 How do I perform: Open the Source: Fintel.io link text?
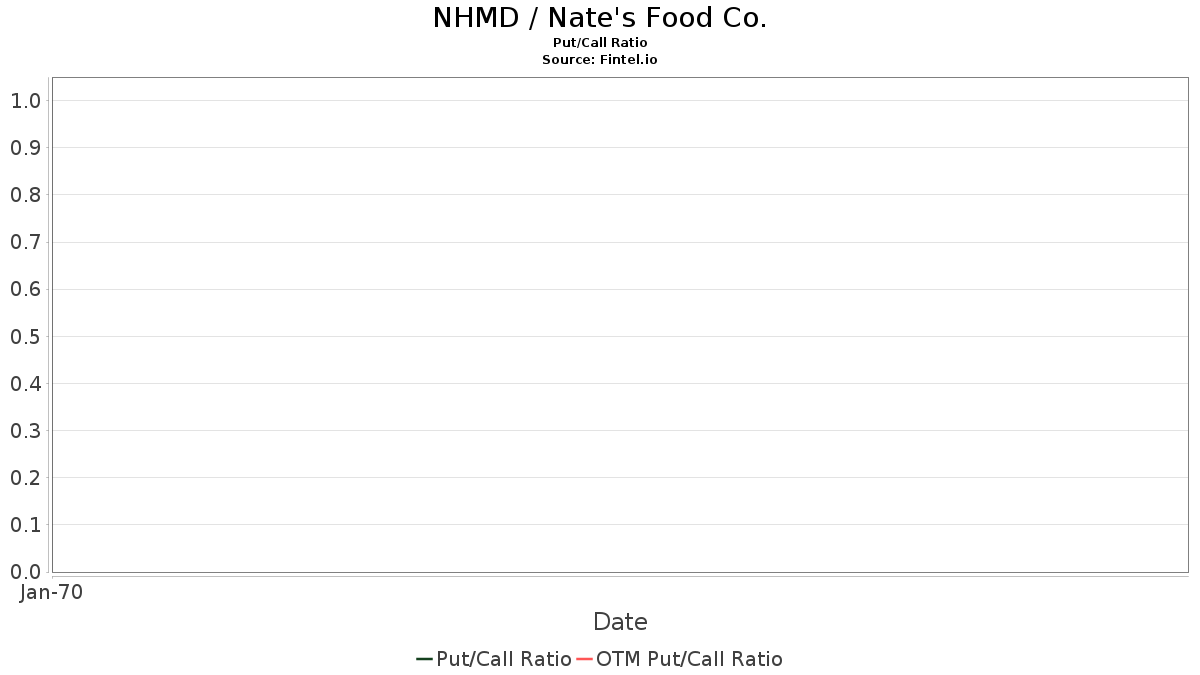pyautogui.click(x=600, y=60)
